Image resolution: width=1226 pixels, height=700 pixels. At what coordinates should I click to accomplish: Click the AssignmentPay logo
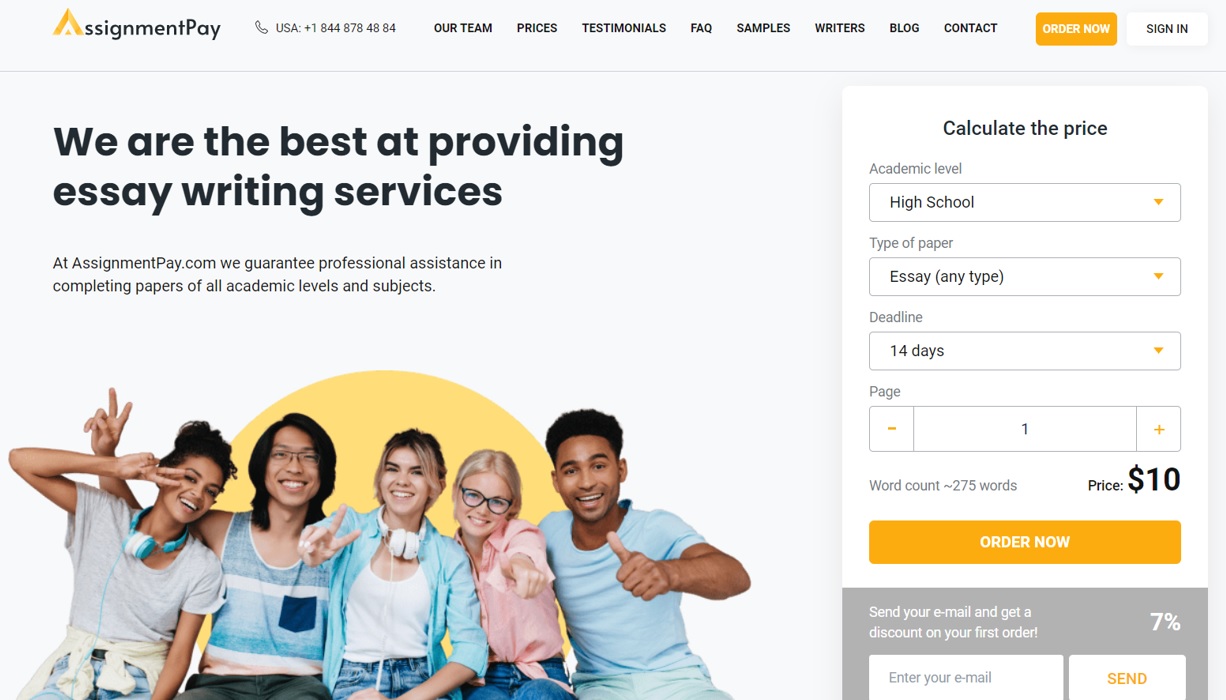137,25
